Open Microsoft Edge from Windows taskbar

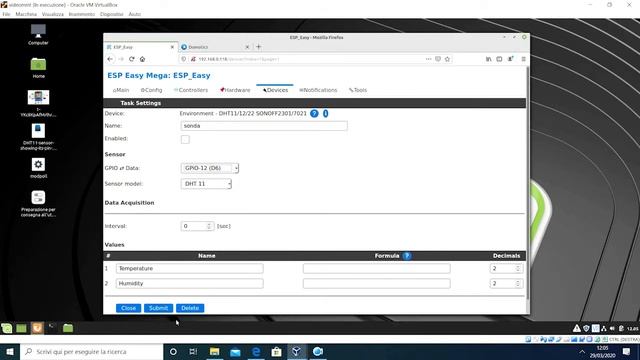click(x=256, y=351)
